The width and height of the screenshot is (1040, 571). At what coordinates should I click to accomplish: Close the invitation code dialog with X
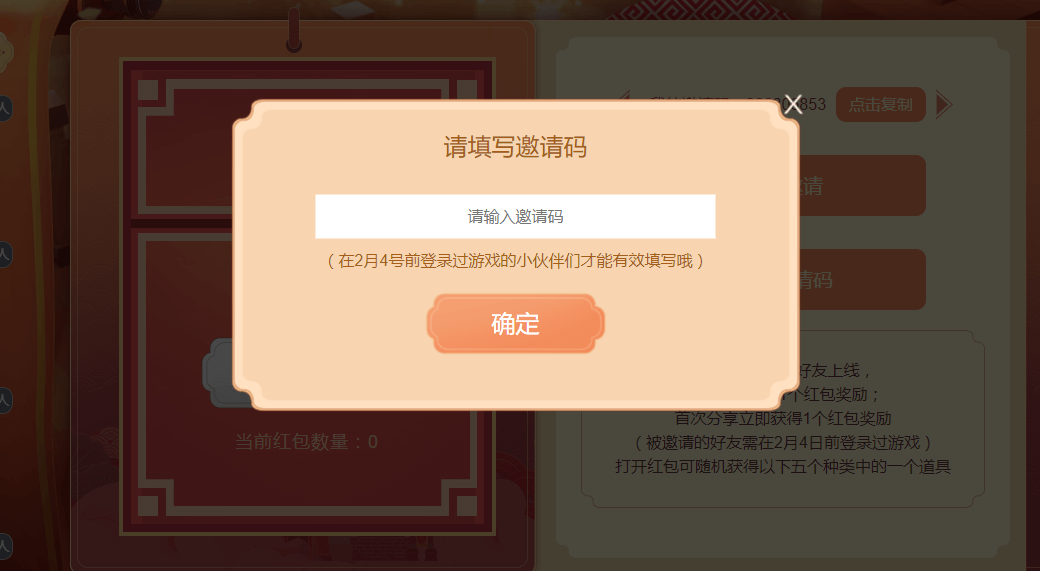point(793,104)
